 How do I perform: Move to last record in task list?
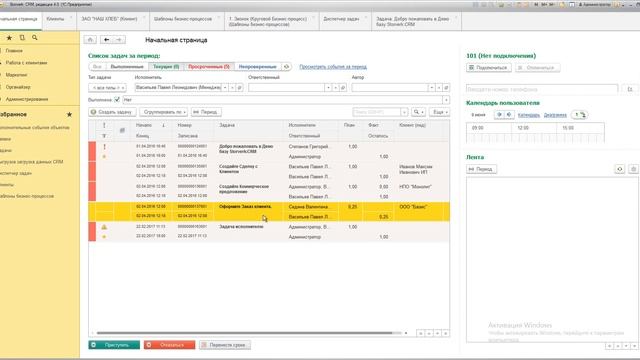pos(446,333)
